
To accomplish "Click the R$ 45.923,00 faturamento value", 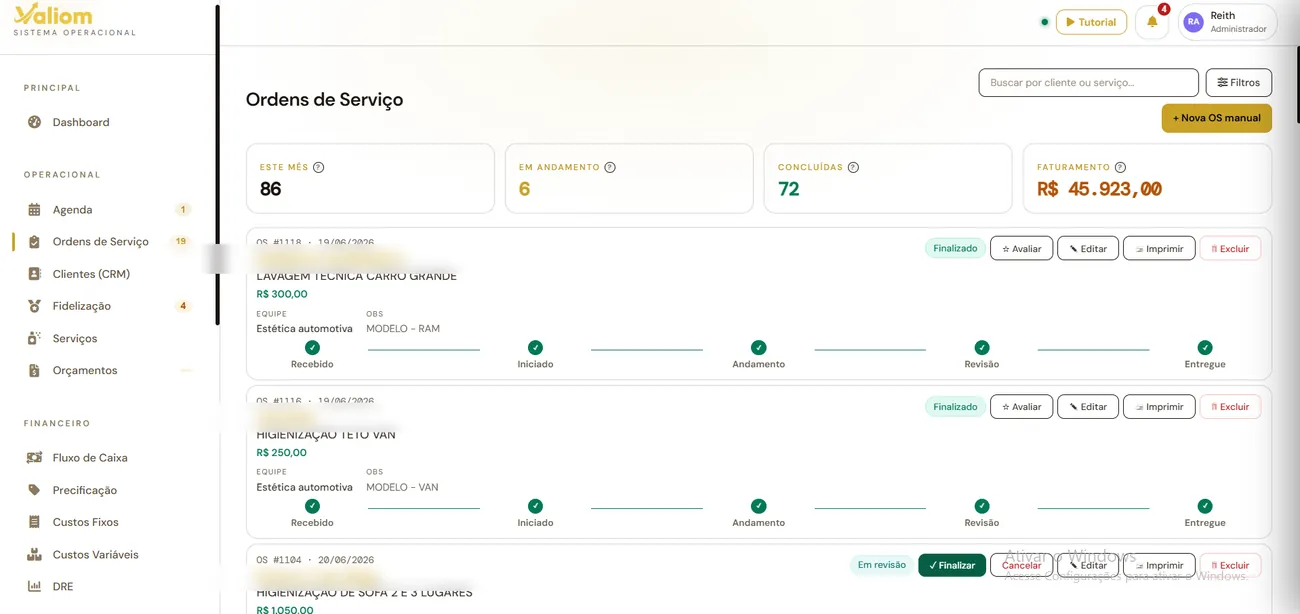I will [1099, 189].
